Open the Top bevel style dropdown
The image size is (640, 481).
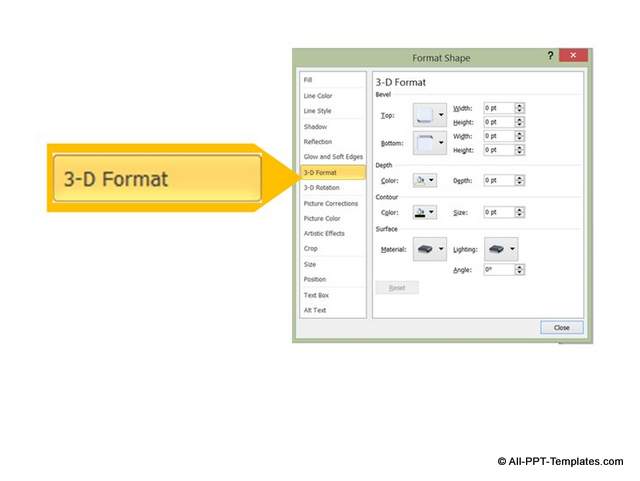pyautogui.click(x=430, y=115)
